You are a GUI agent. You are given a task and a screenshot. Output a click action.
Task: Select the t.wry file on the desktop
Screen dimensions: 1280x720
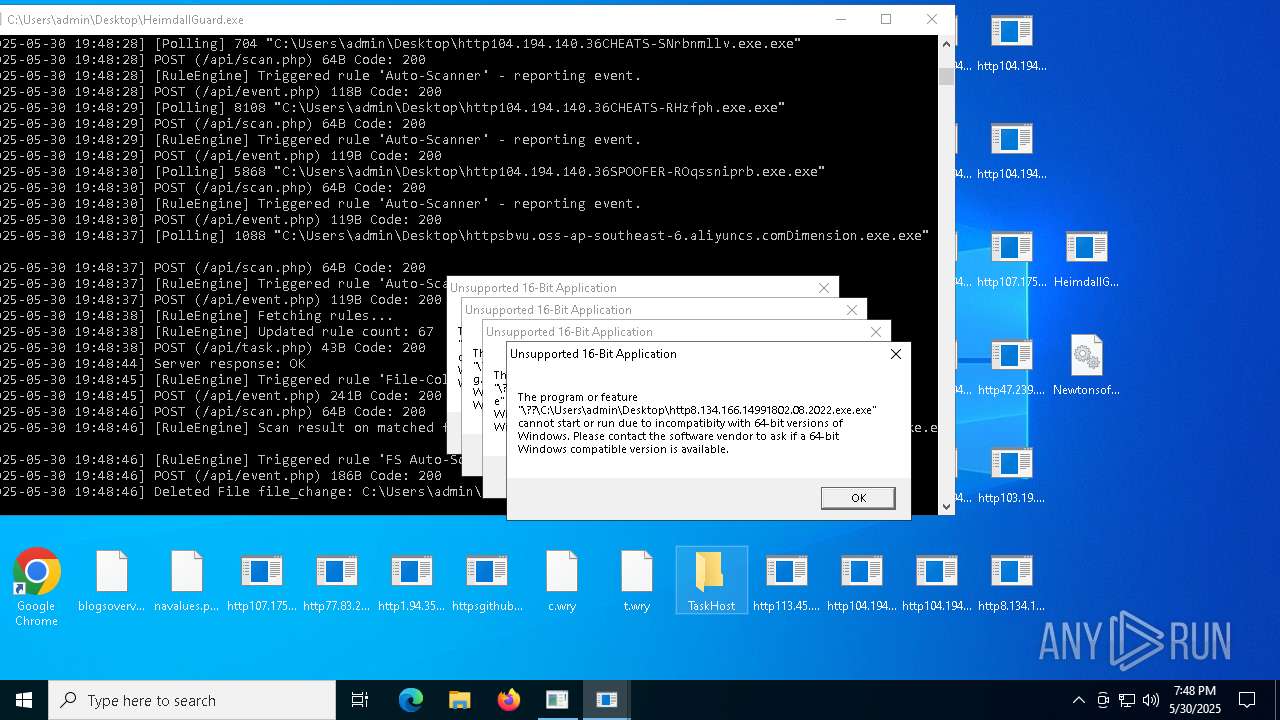point(637,581)
